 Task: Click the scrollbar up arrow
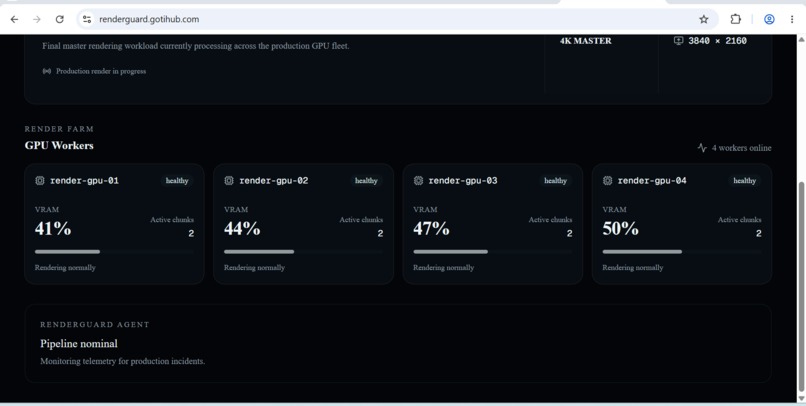point(801,40)
